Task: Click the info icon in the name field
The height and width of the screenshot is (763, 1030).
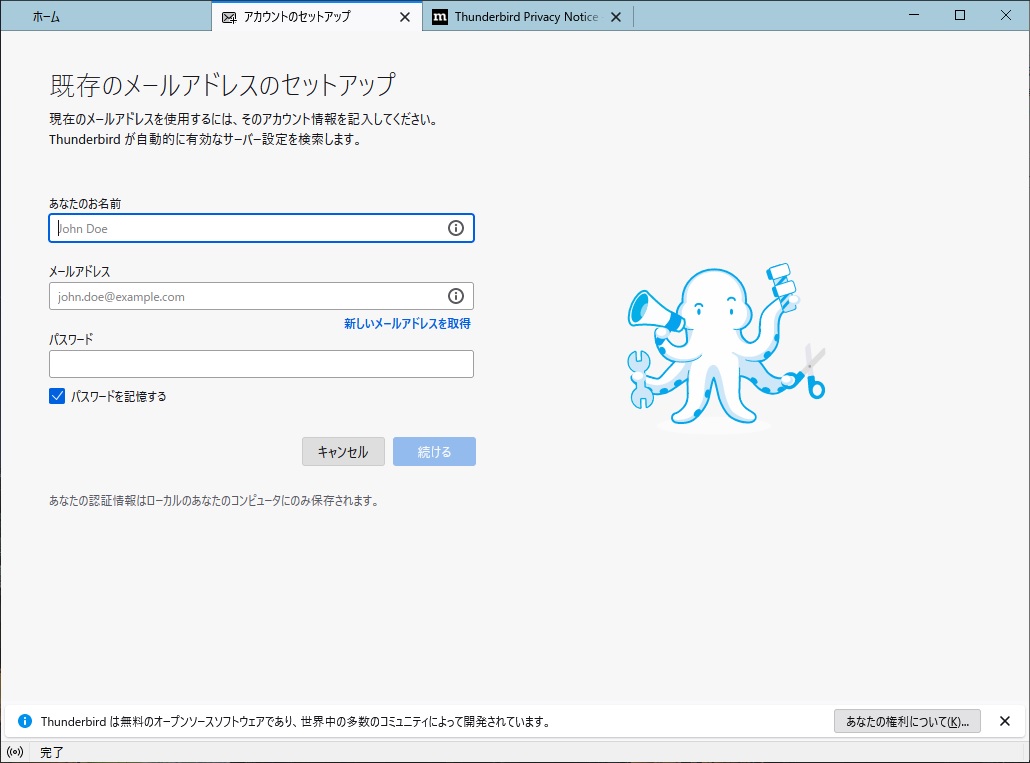Action: point(456,228)
